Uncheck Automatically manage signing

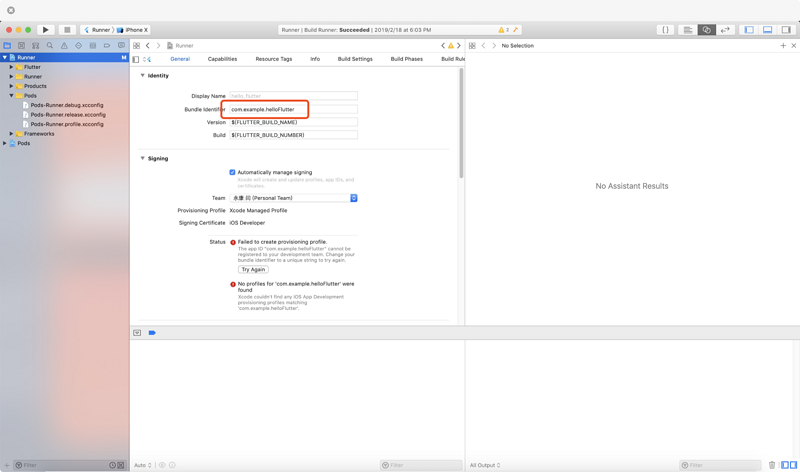(x=232, y=172)
